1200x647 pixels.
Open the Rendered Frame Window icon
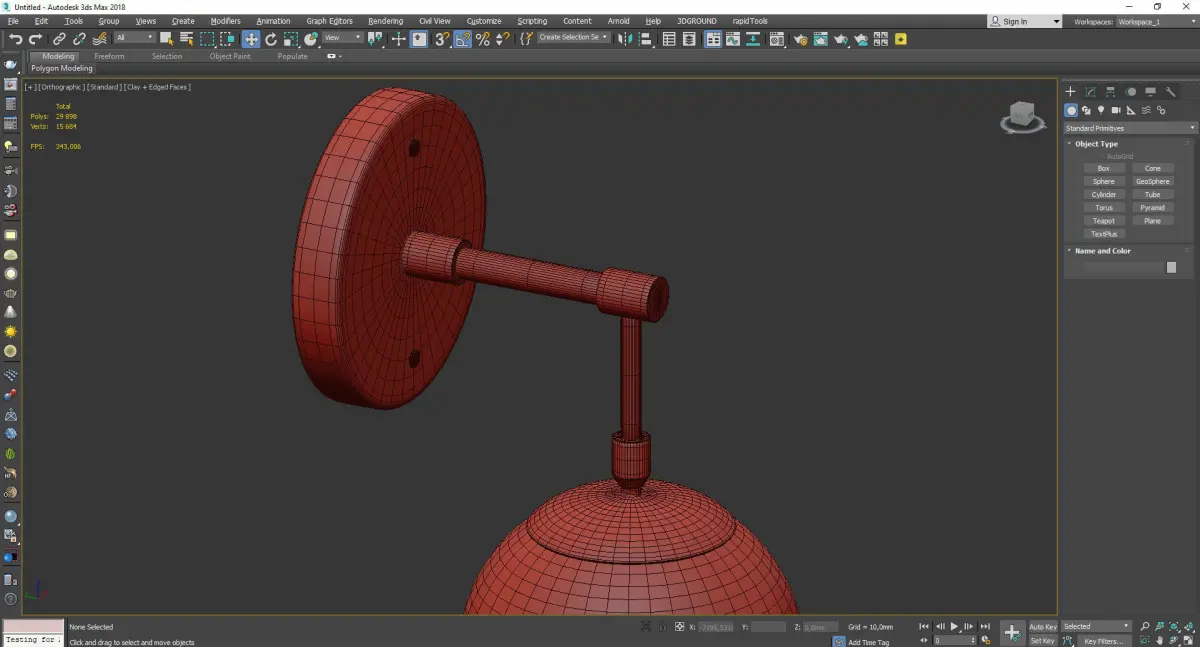point(820,39)
